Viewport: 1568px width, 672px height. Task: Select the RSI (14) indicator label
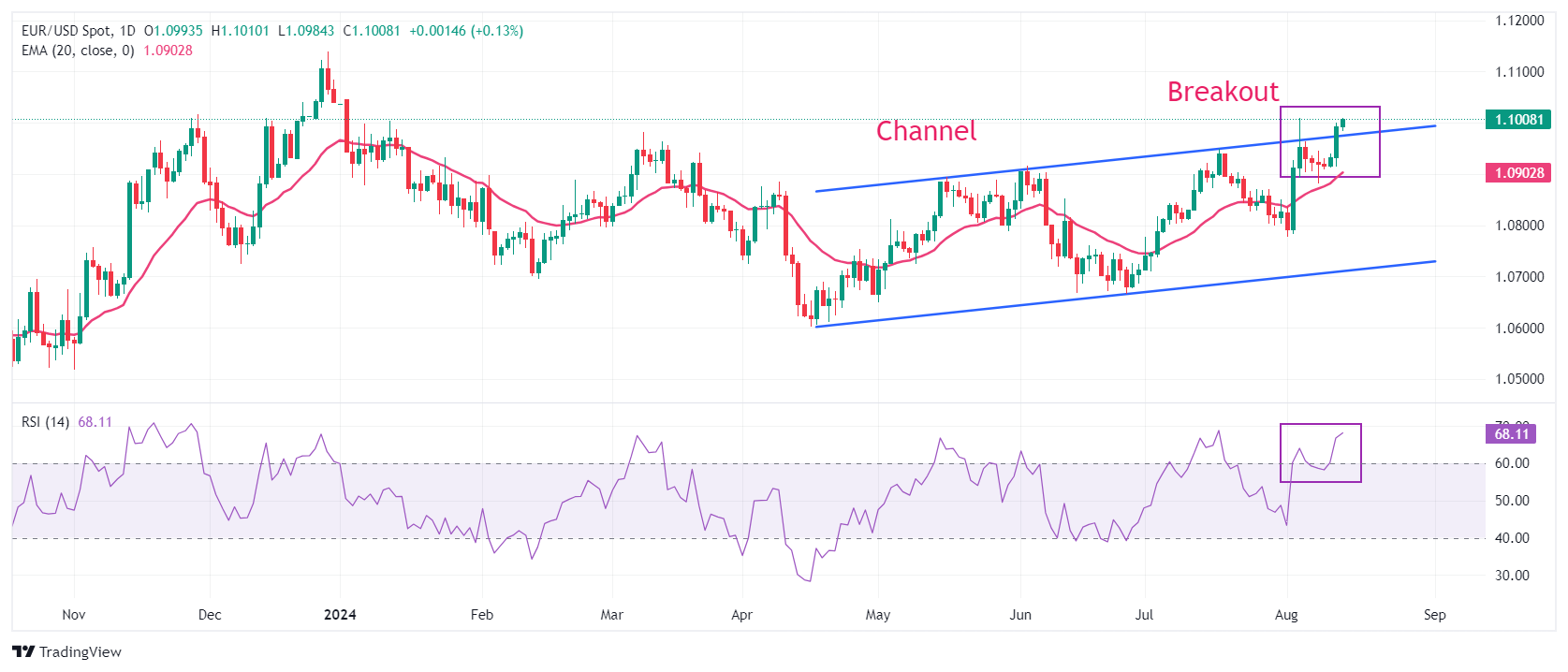[45, 422]
